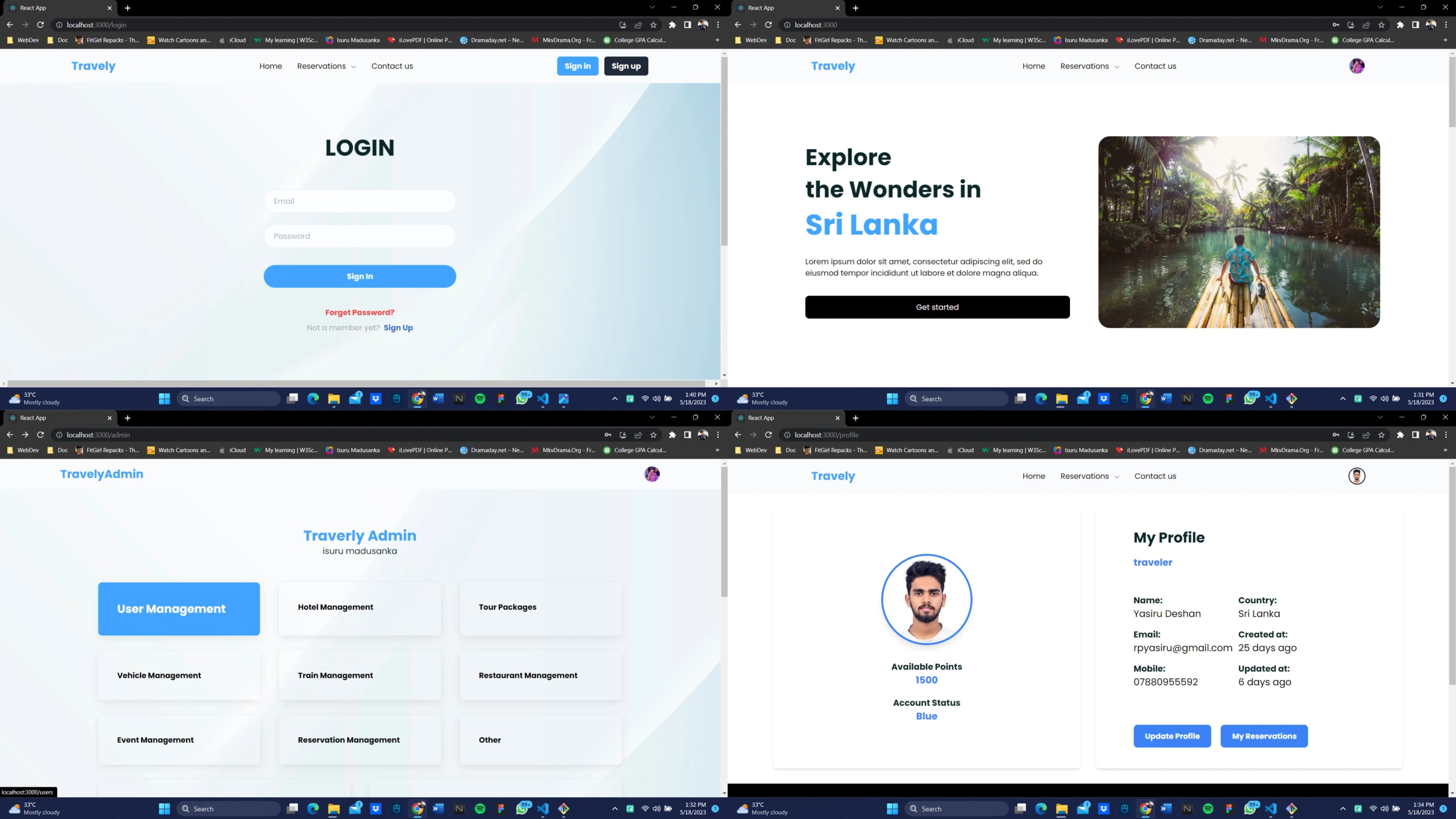Click the key icon in the localhost:3000 home window
Image resolution: width=1456 pixels, height=819 pixels.
(x=1335, y=25)
